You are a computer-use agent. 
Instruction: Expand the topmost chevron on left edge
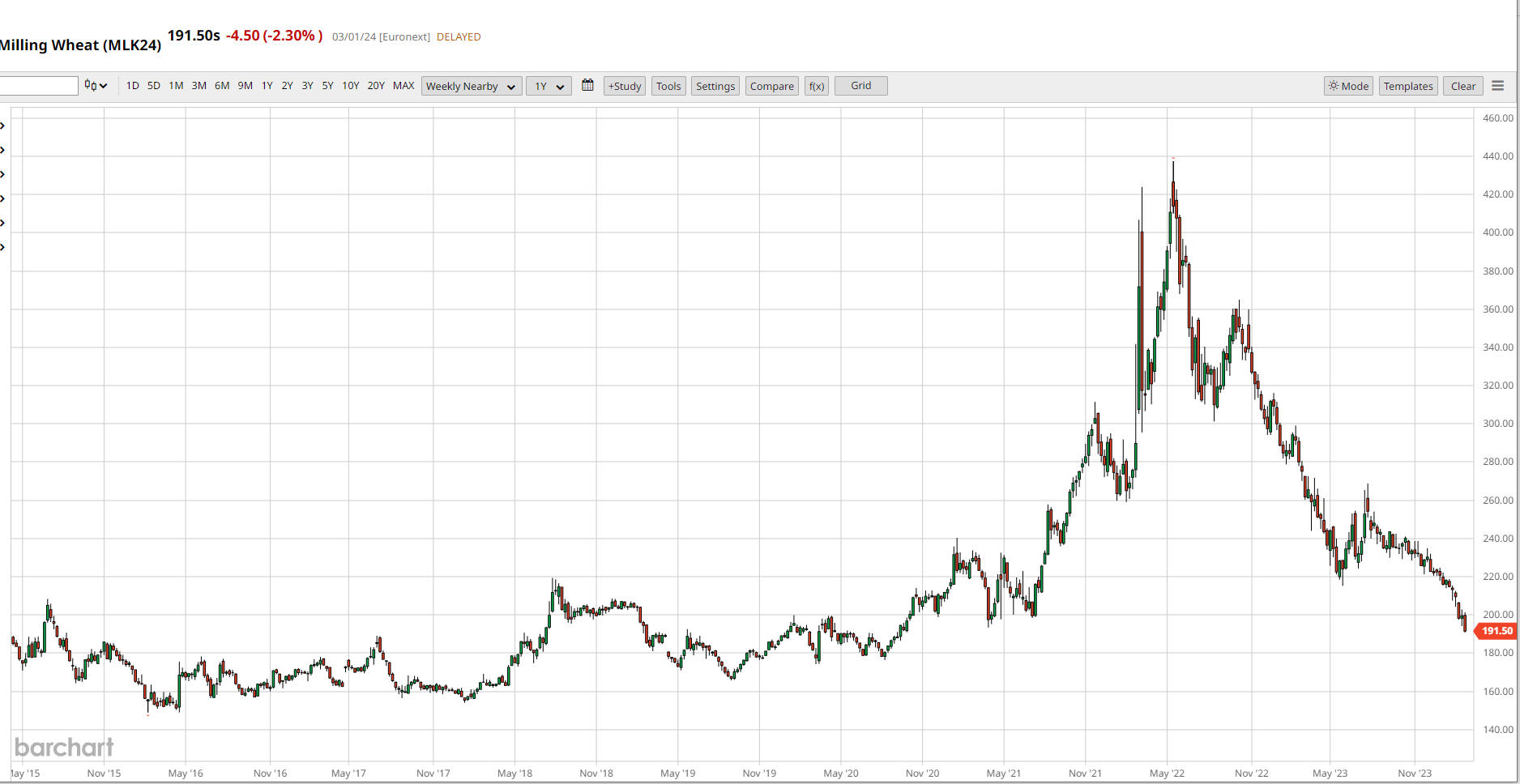coord(3,126)
